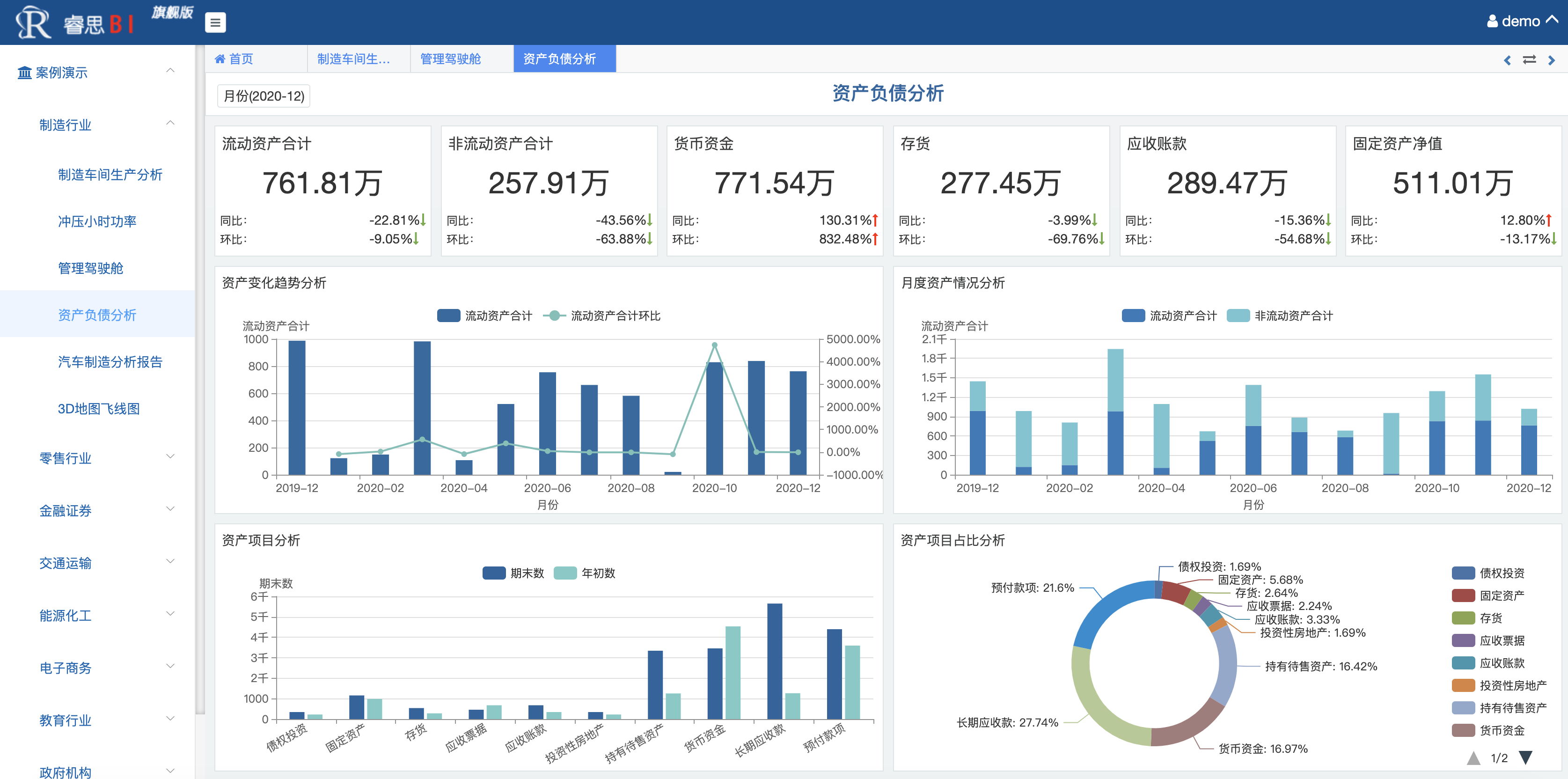
Task: Switch to the 管理驾驶舱 tab
Action: [462, 59]
